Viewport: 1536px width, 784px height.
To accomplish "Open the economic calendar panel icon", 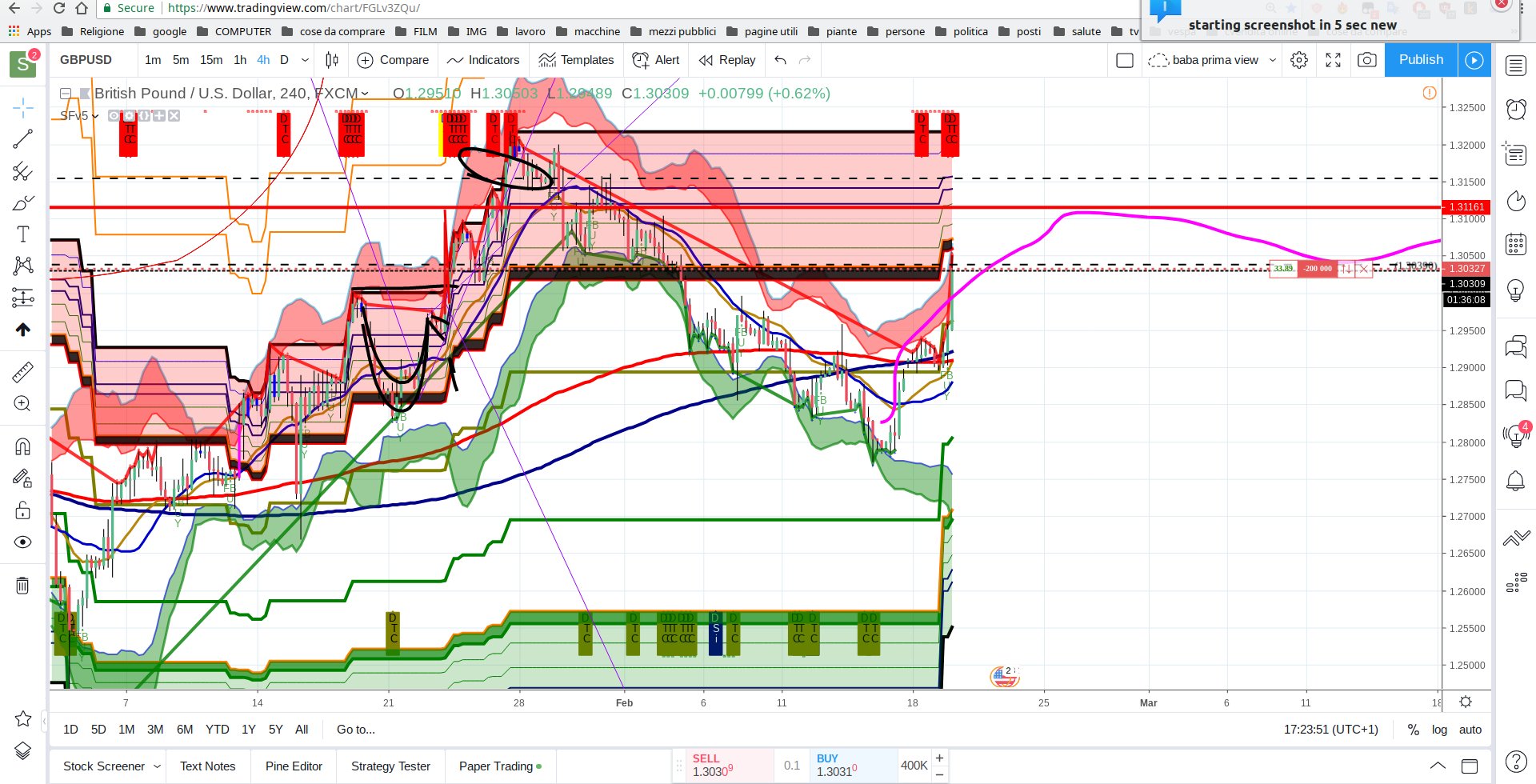I will tap(1516, 243).
